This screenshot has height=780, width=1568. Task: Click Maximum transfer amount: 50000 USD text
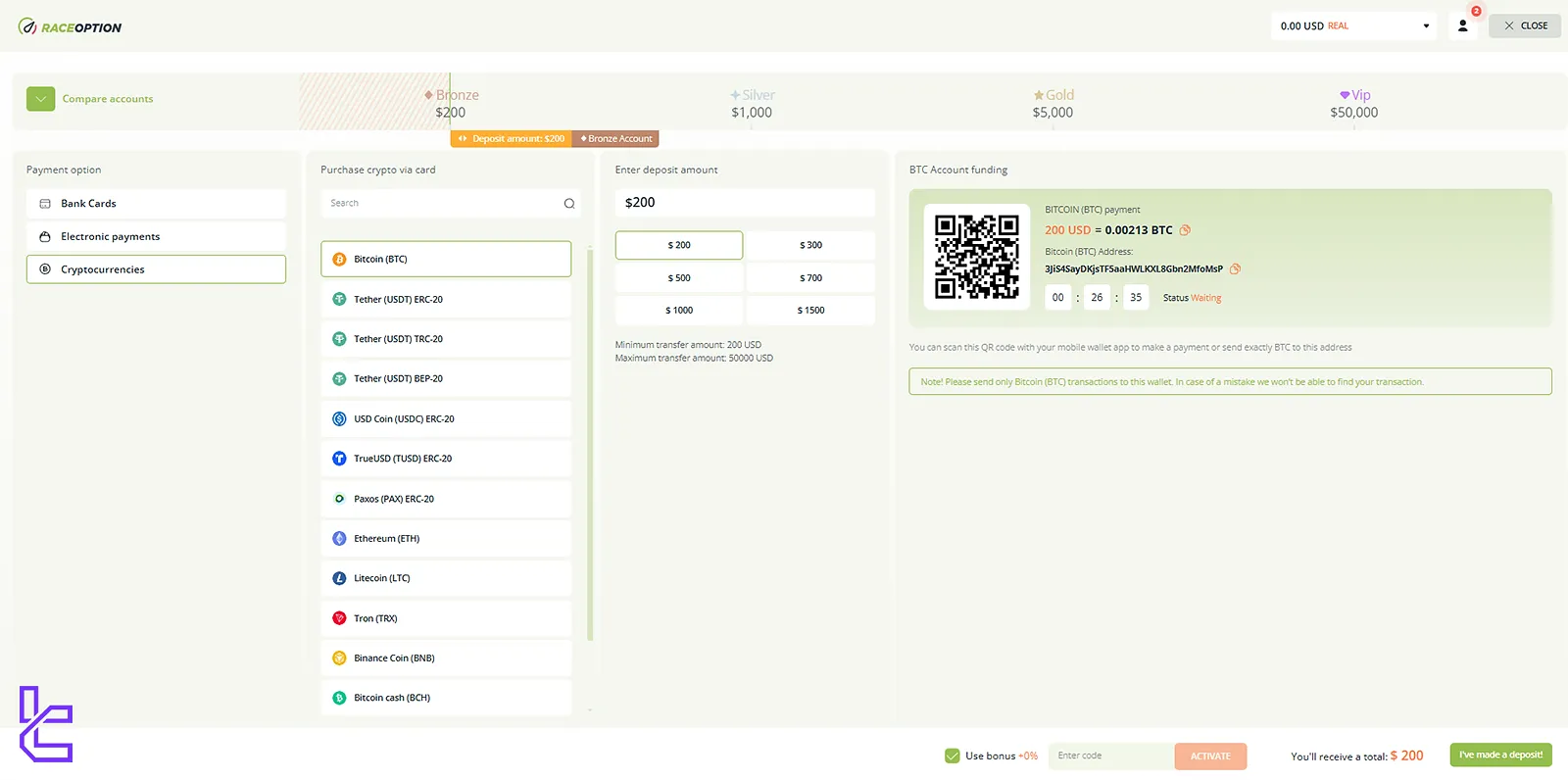click(694, 359)
